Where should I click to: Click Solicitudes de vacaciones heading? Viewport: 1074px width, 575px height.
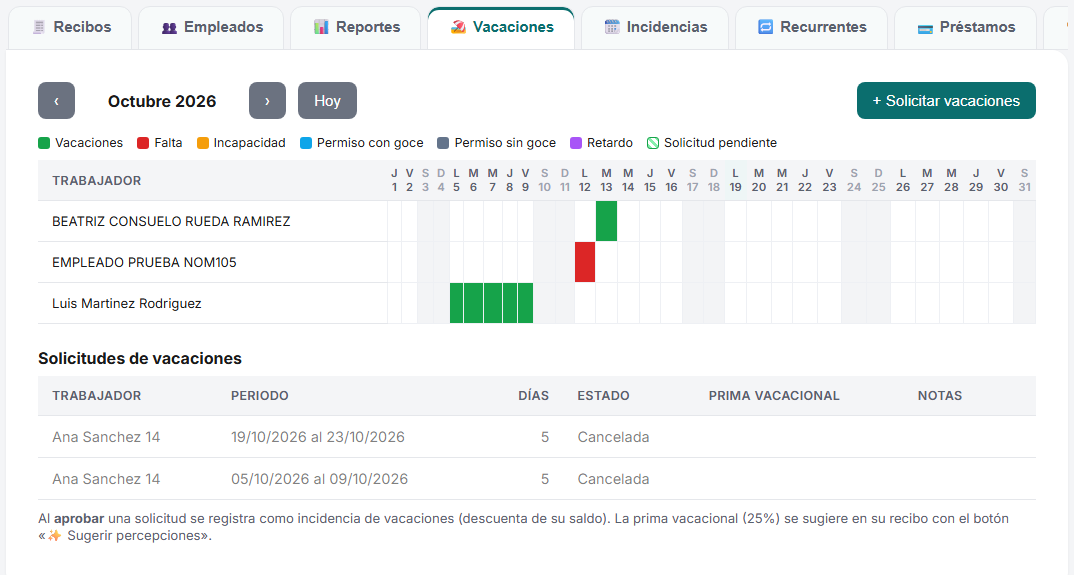coord(140,358)
